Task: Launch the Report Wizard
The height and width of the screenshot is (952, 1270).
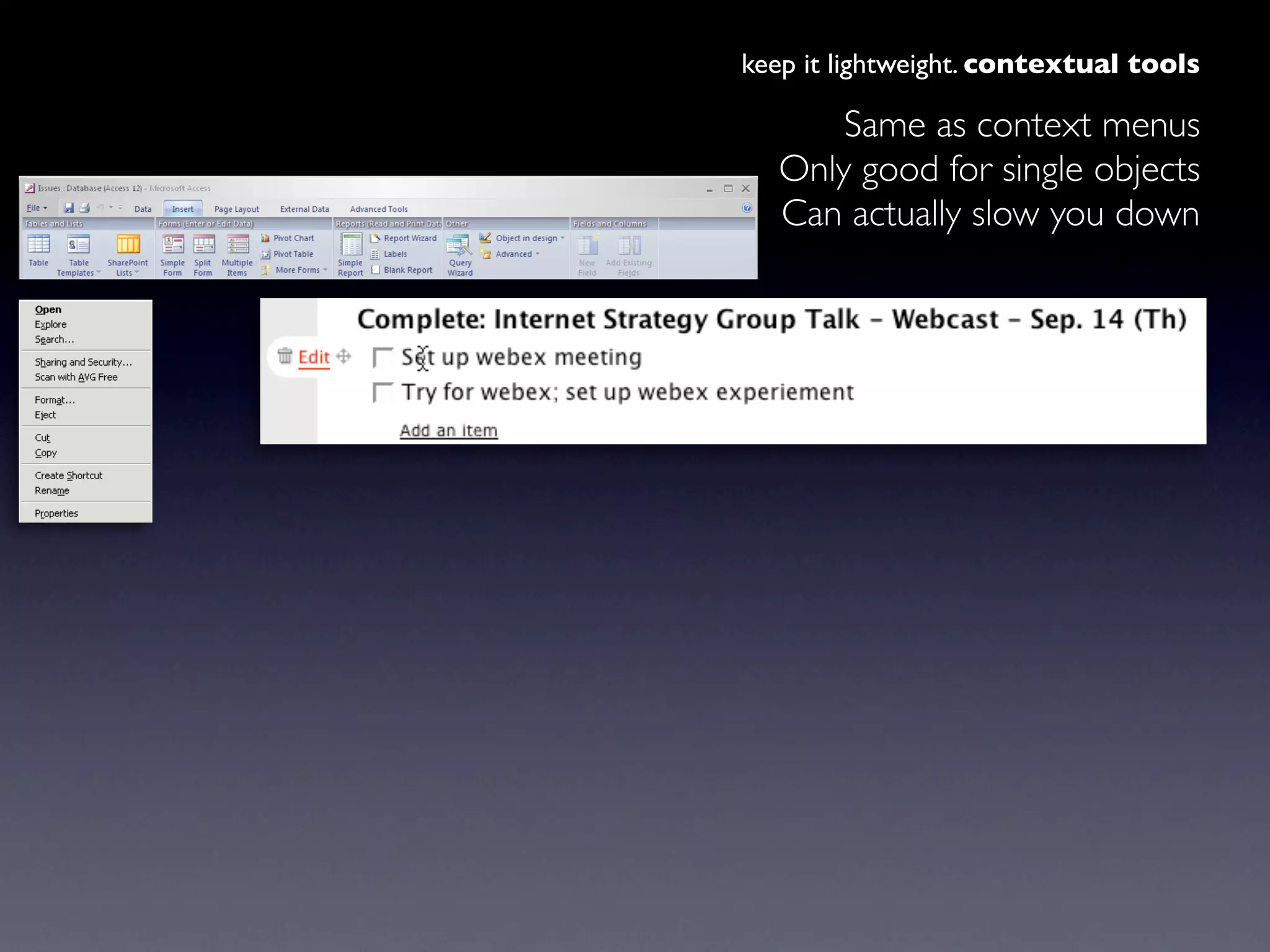Action: click(x=404, y=238)
